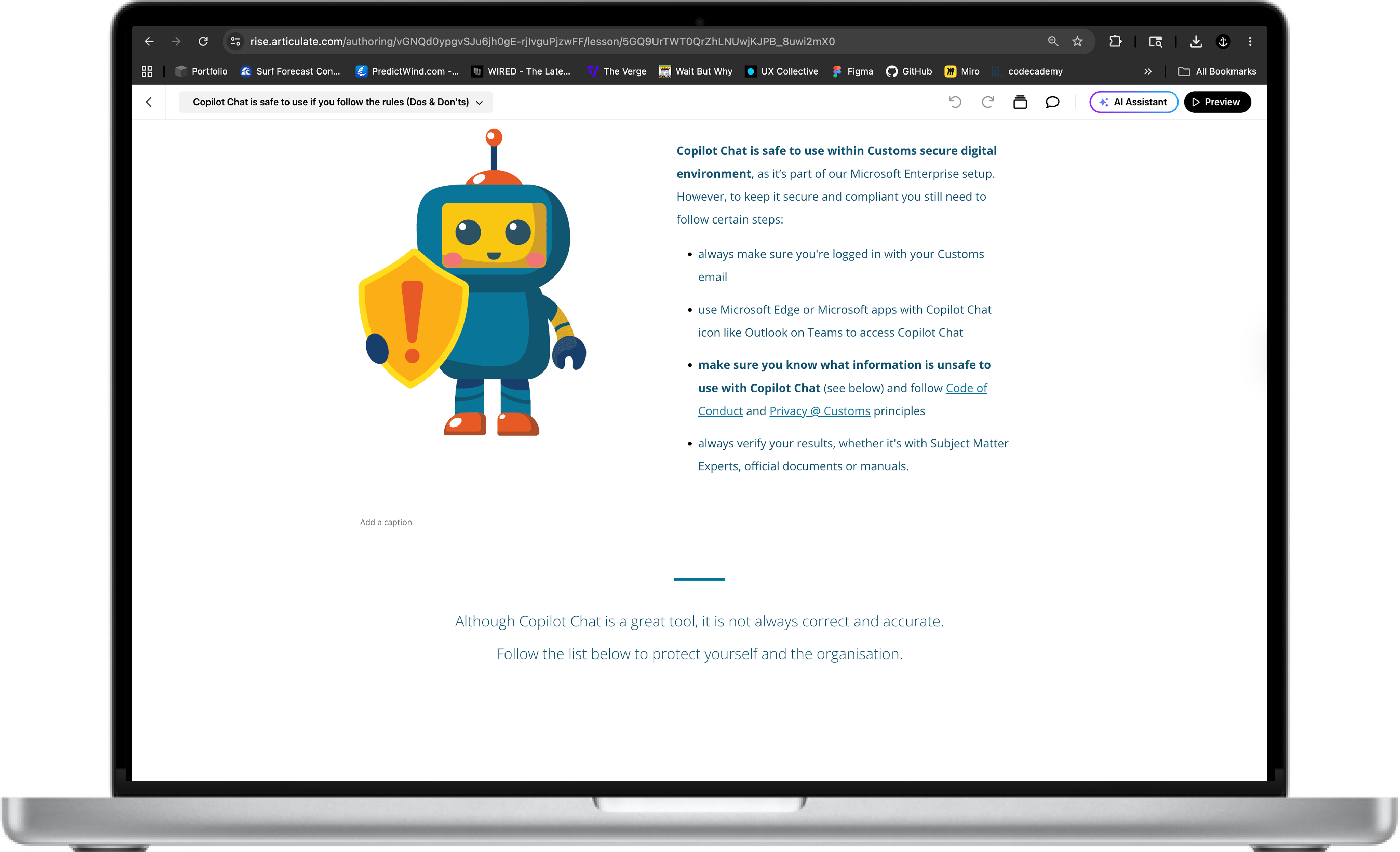Open the UX Collective bookmark
This screenshot has width=1400, height=852.
(x=782, y=71)
